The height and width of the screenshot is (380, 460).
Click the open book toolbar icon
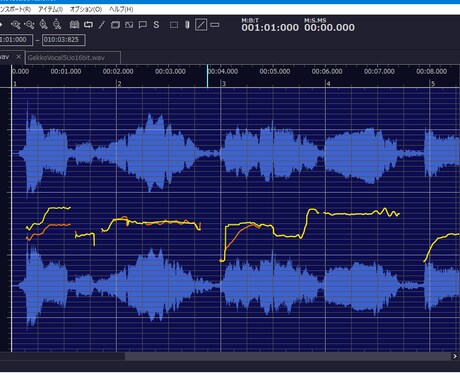(x=74, y=25)
